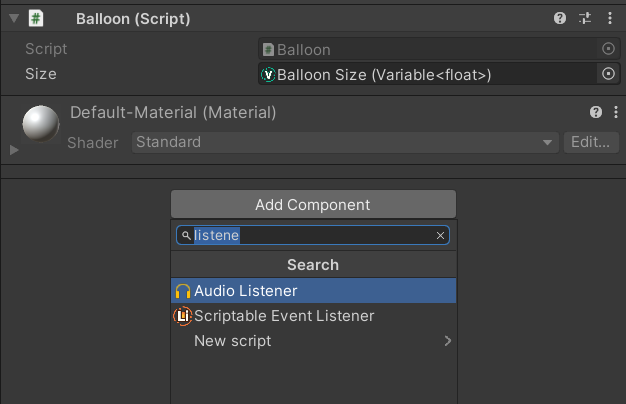Click the Add Component button
The height and width of the screenshot is (404, 626).
[x=313, y=205]
